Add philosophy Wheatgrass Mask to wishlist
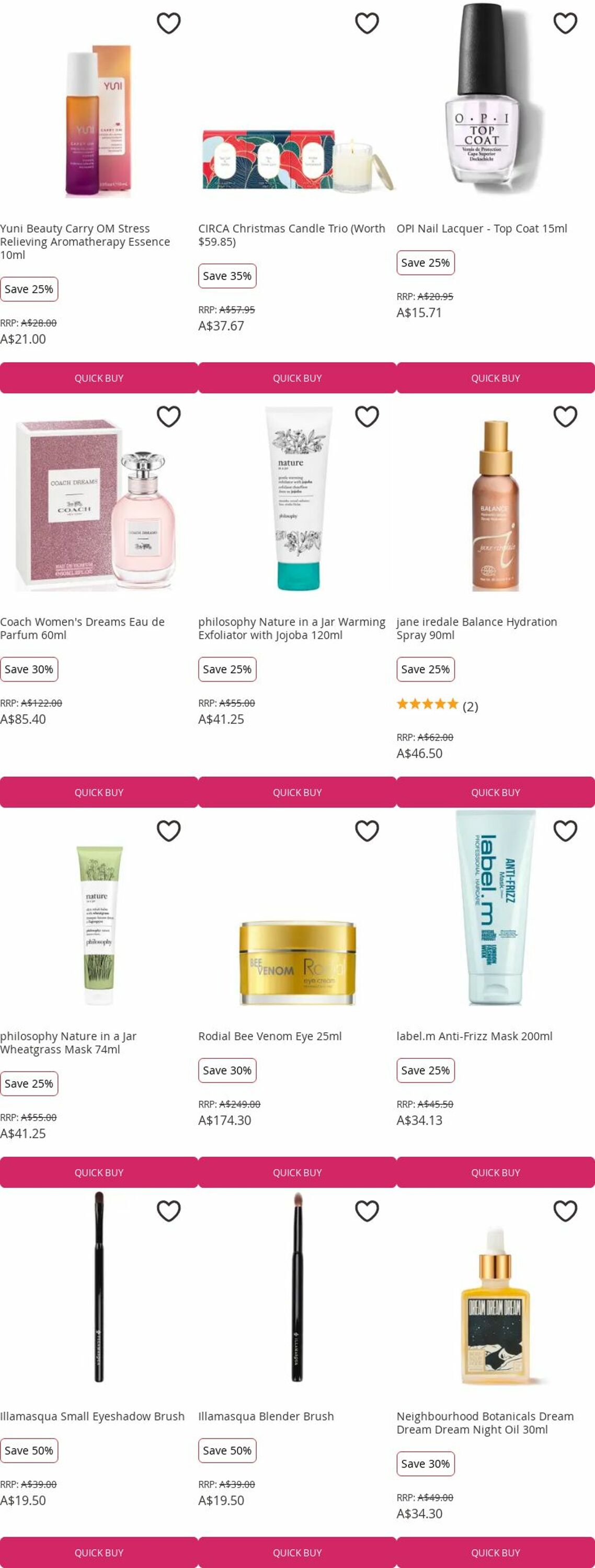This screenshot has height=1568, width=595. [x=169, y=831]
